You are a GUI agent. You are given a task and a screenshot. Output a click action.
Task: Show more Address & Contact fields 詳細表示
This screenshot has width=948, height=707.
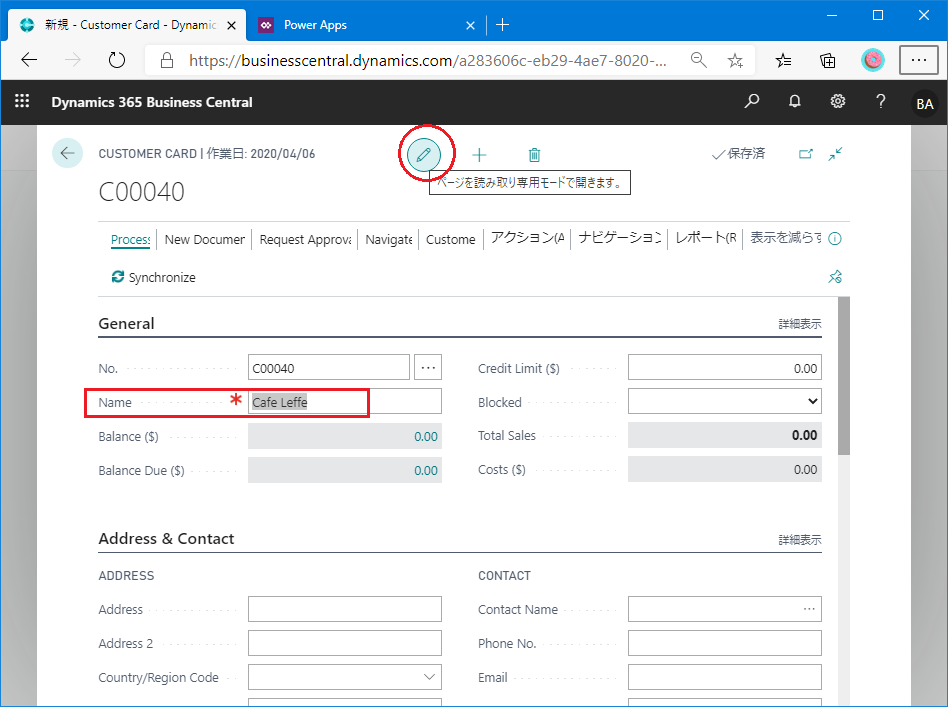click(799, 540)
